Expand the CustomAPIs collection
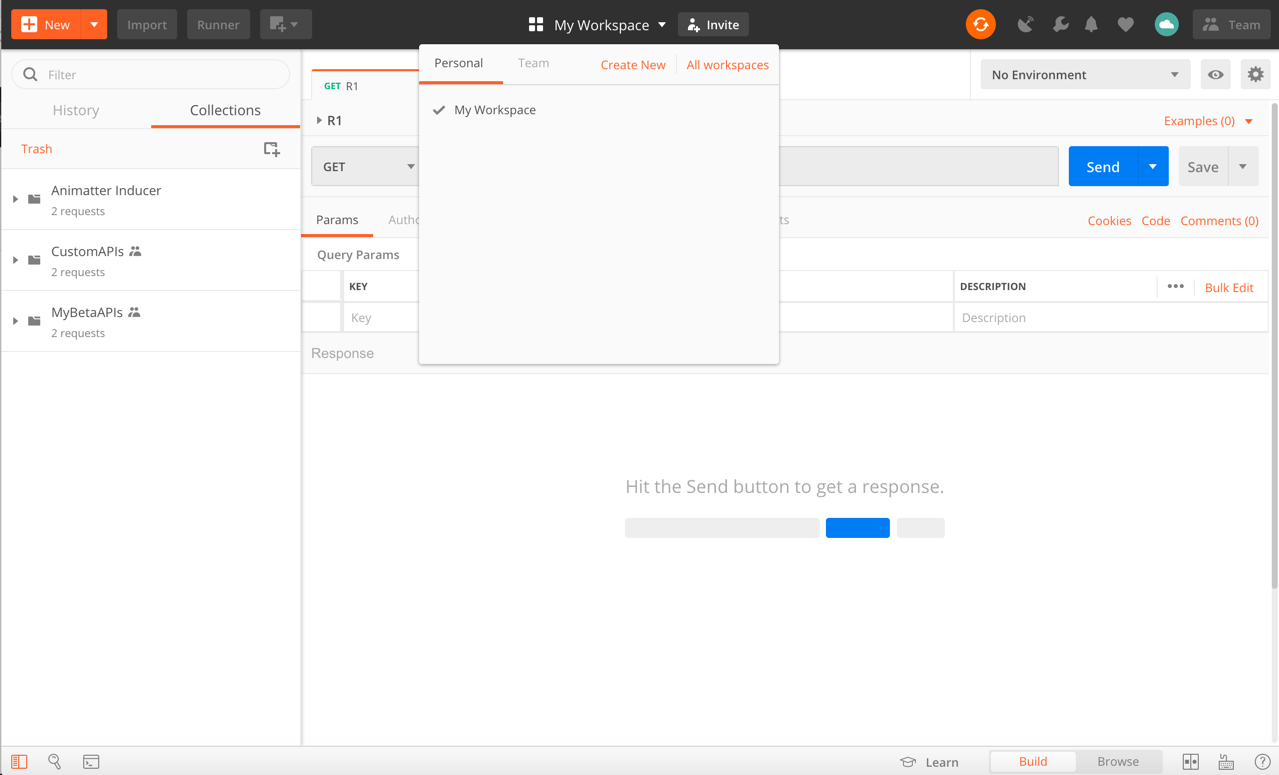The image size is (1279, 775). tap(15, 260)
